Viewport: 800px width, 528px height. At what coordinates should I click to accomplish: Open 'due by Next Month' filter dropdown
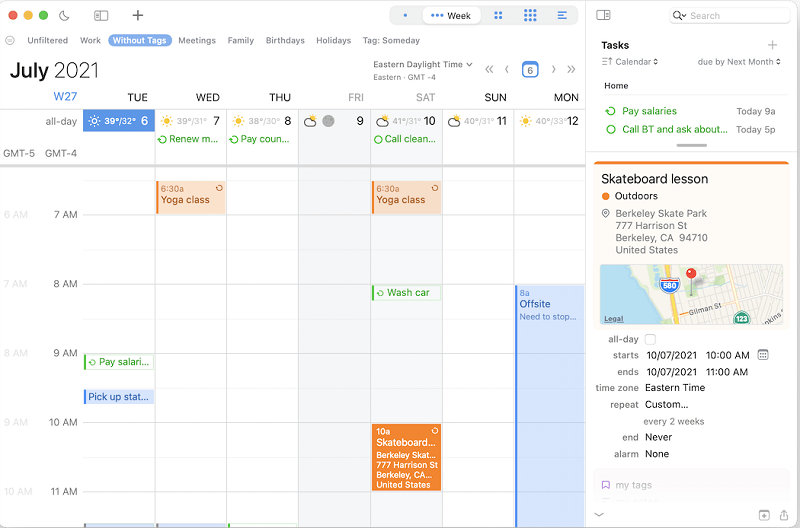[x=740, y=62]
